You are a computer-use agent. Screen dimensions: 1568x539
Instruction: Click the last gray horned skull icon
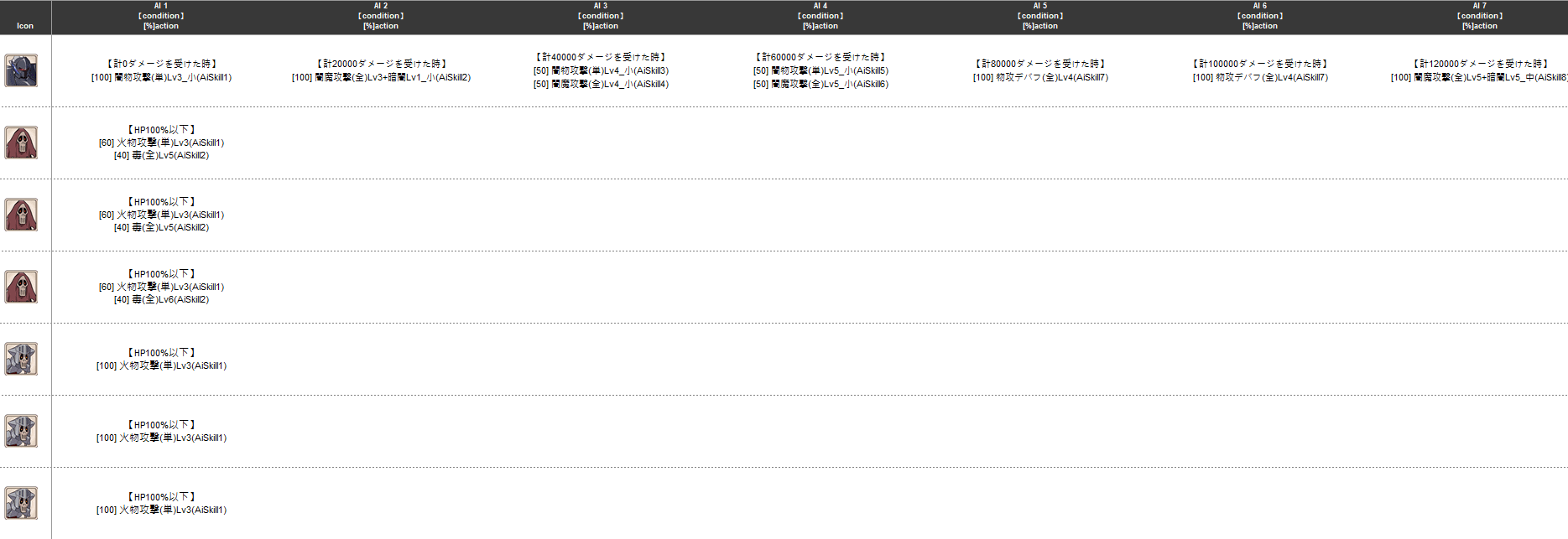(21, 503)
